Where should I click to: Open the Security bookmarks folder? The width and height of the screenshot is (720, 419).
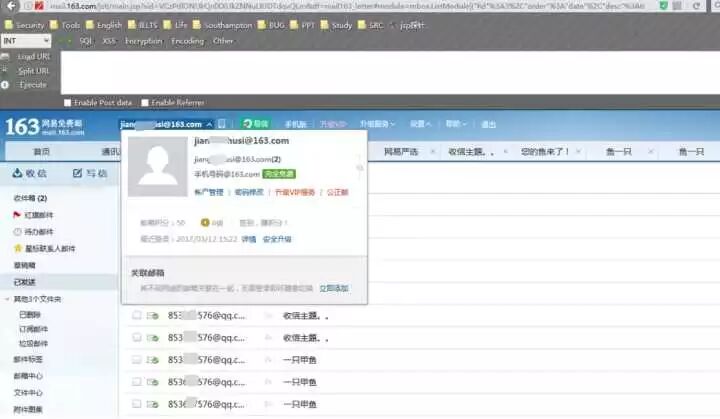[x=24, y=25]
